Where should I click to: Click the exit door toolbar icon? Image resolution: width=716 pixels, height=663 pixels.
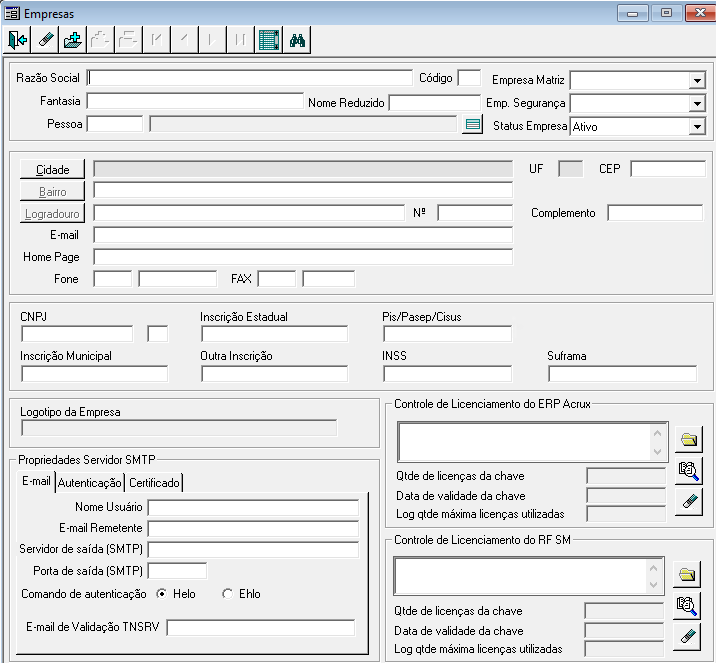pyautogui.click(x=18, y=40)
